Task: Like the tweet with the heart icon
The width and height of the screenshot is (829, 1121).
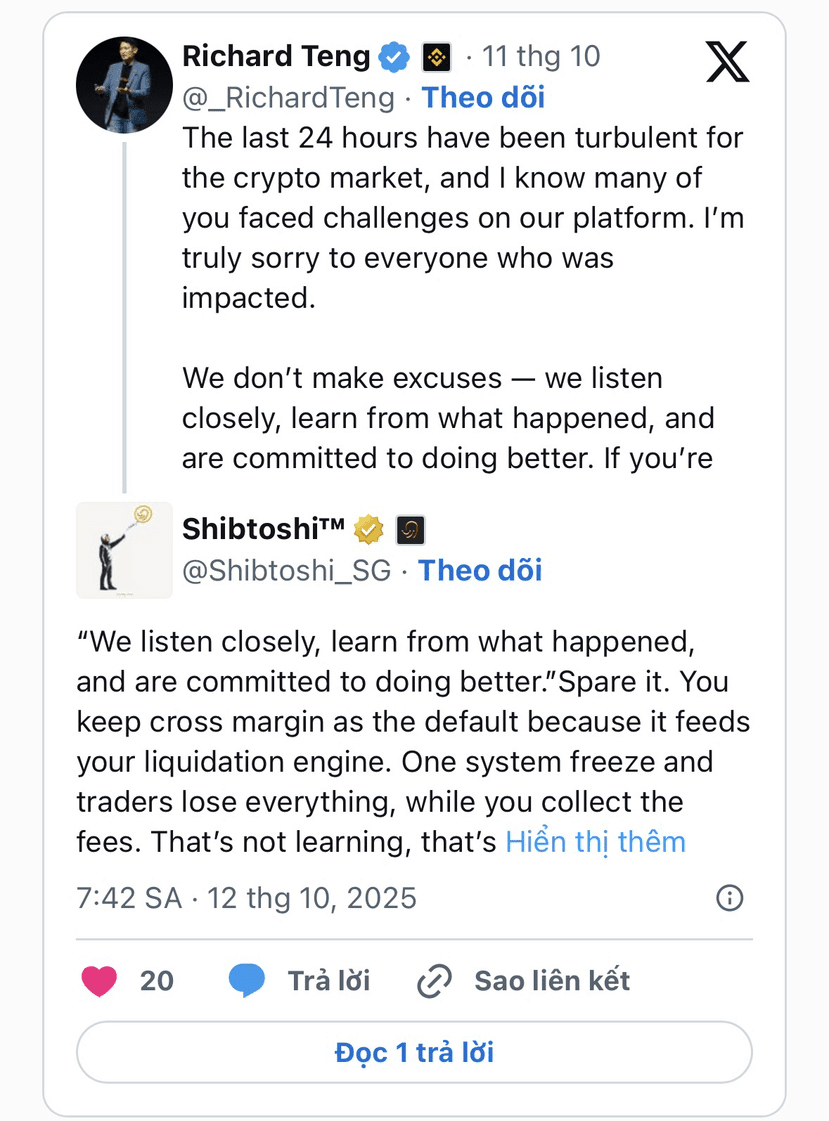Action: pos(99,981)
